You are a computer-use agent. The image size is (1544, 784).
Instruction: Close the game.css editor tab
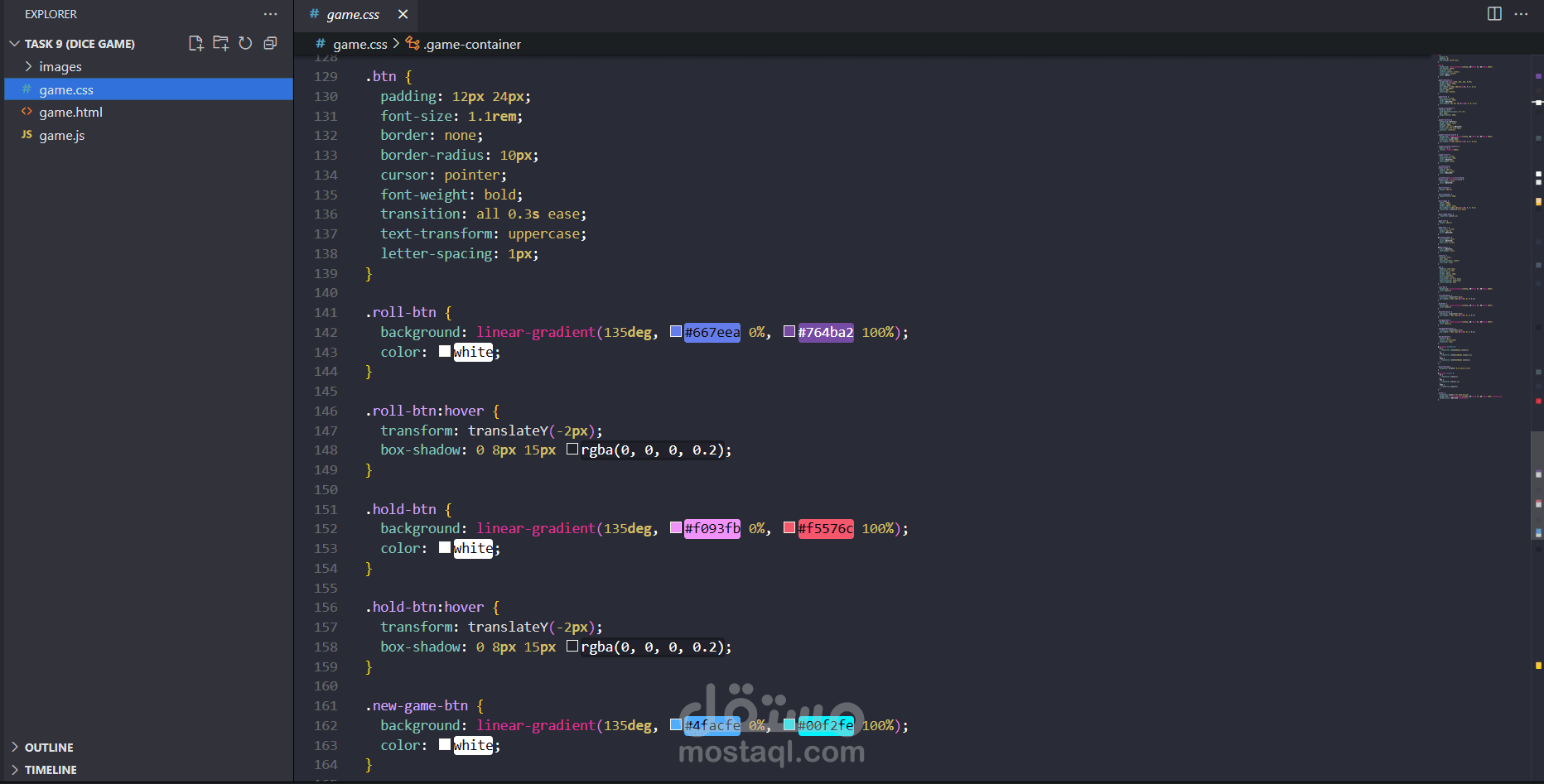pyautogui.click(x=403, y=14)
